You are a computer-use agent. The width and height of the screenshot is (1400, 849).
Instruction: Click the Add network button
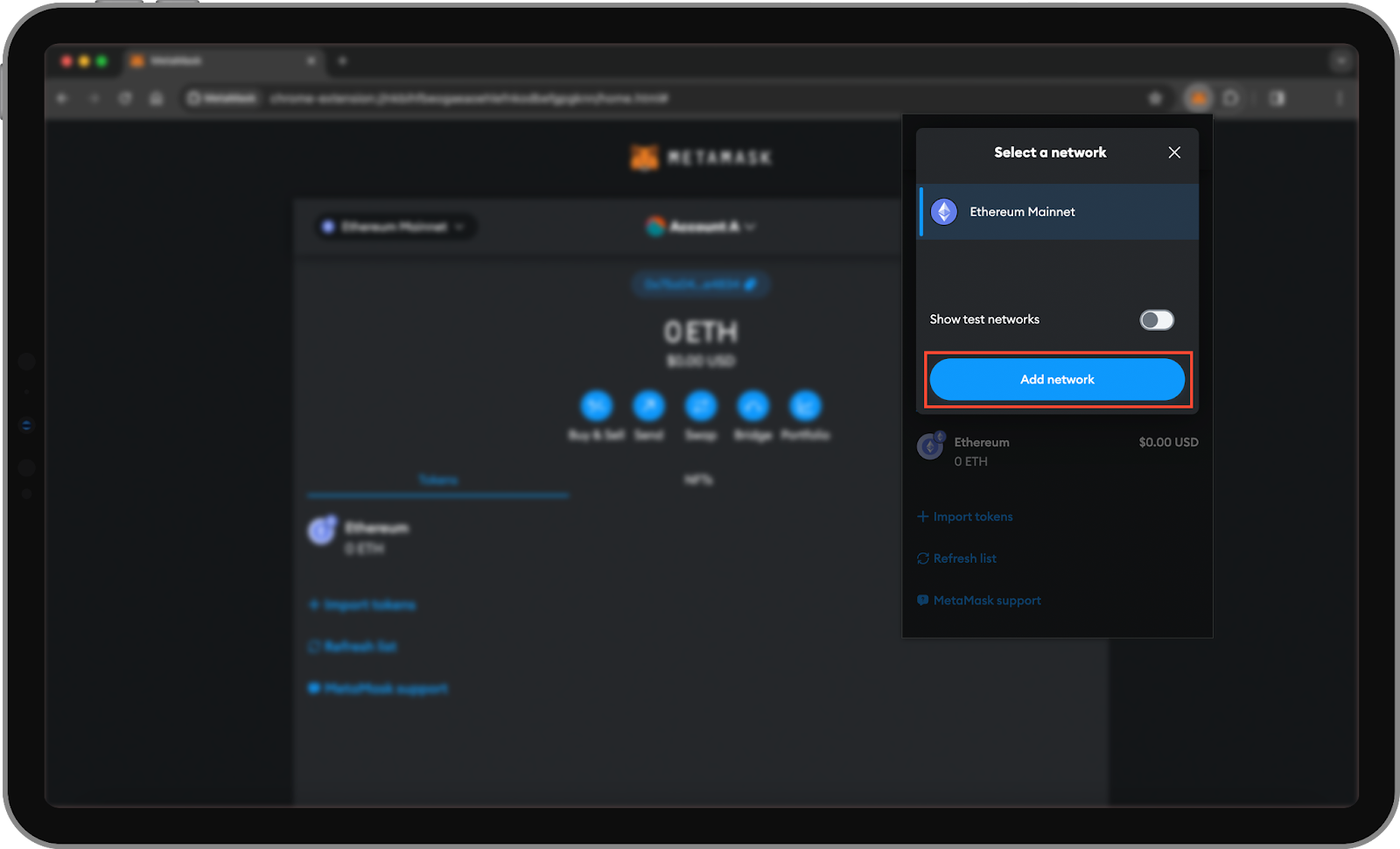pyautogui.click(x=1057, y=379)
